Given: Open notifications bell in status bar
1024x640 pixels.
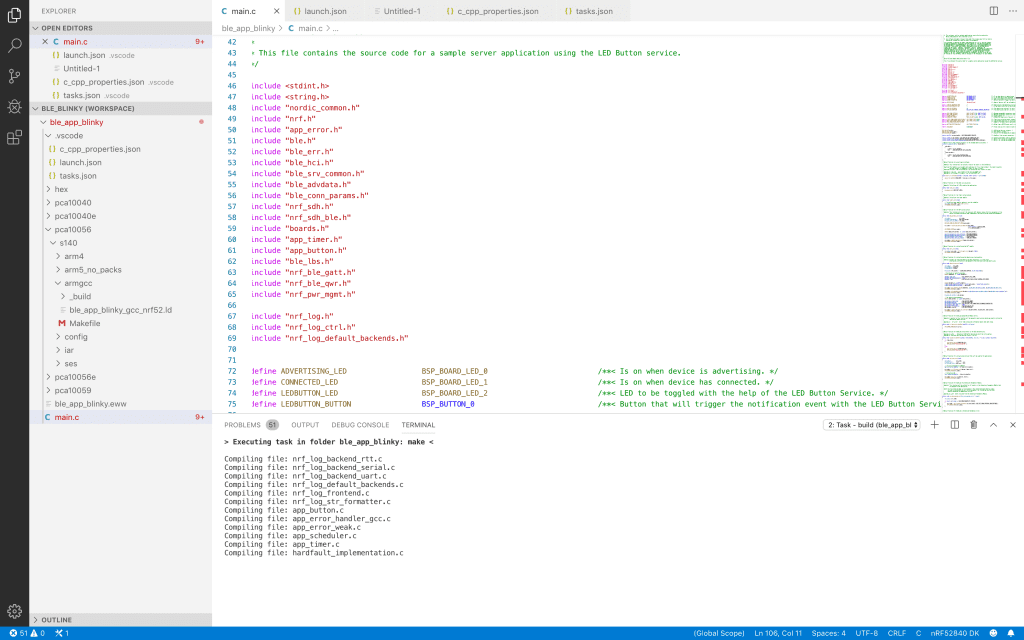Looking at the screenshot, I should coord(1010,633).
